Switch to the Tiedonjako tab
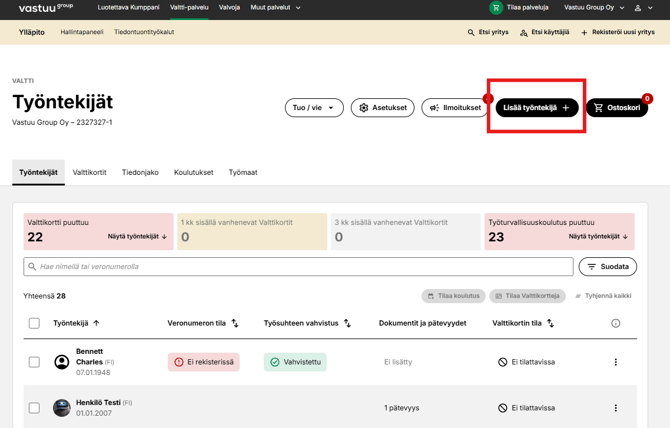Screen dimensions: 670x428 pyautogui.click(x=140, y=173)
